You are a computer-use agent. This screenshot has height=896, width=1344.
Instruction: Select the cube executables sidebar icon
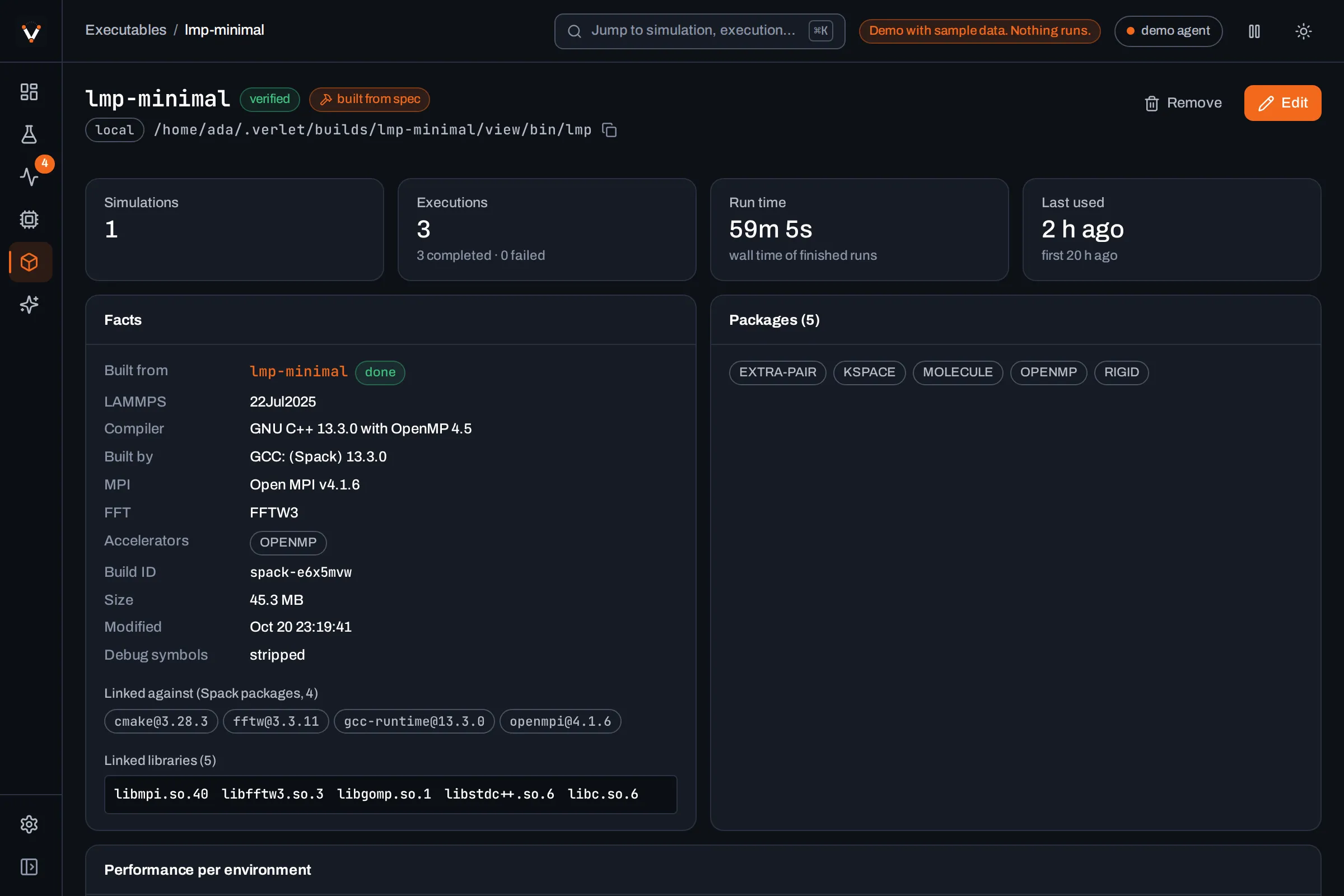click(29, 262)
